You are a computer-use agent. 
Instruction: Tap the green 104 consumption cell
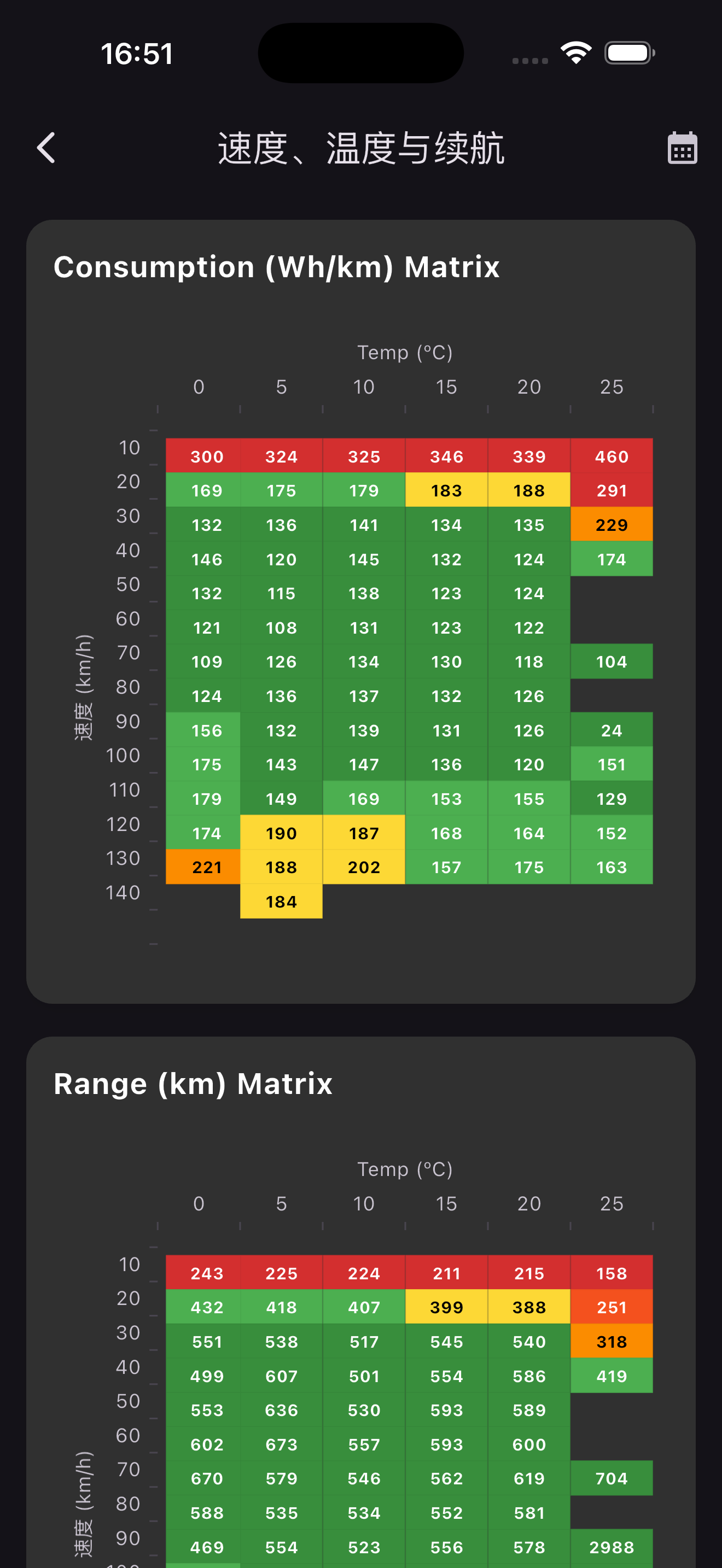611,662
